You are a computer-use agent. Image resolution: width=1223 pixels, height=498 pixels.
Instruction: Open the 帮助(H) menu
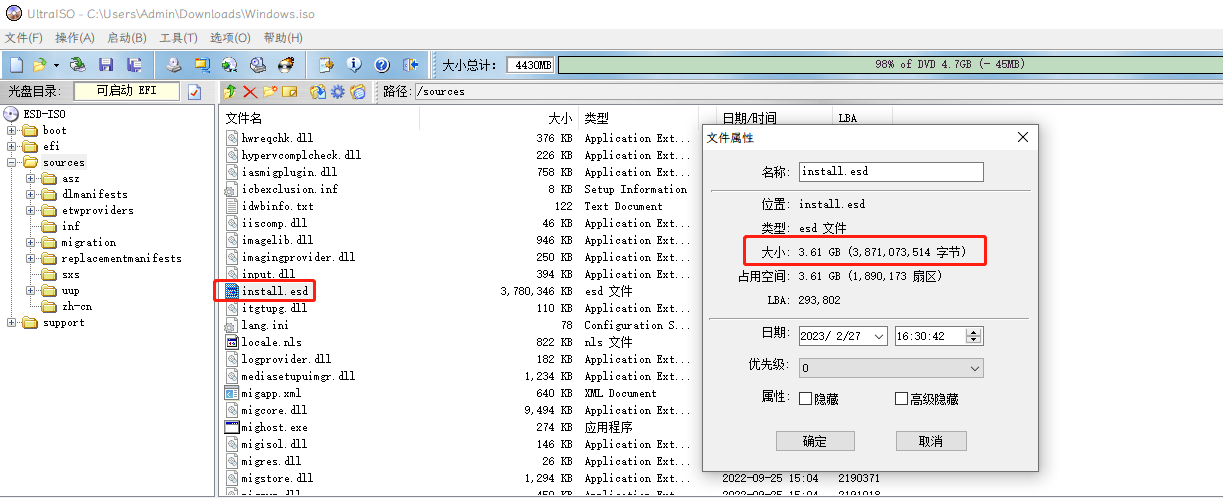pyautogui.click(x=283, y=38)
